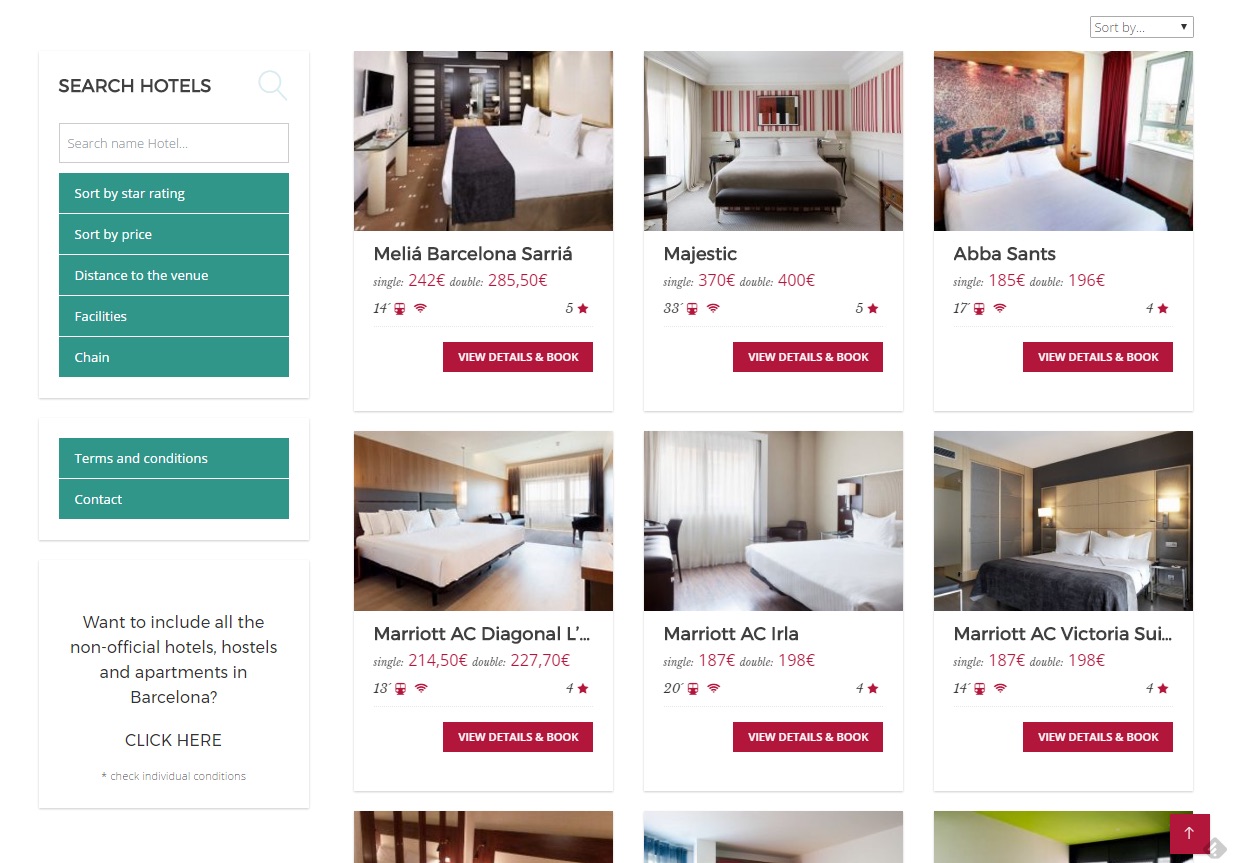Click the star icon on Marriott AC Diagonal card
The height and width of the screenshot is (863, 1247).
coord(583,688)
